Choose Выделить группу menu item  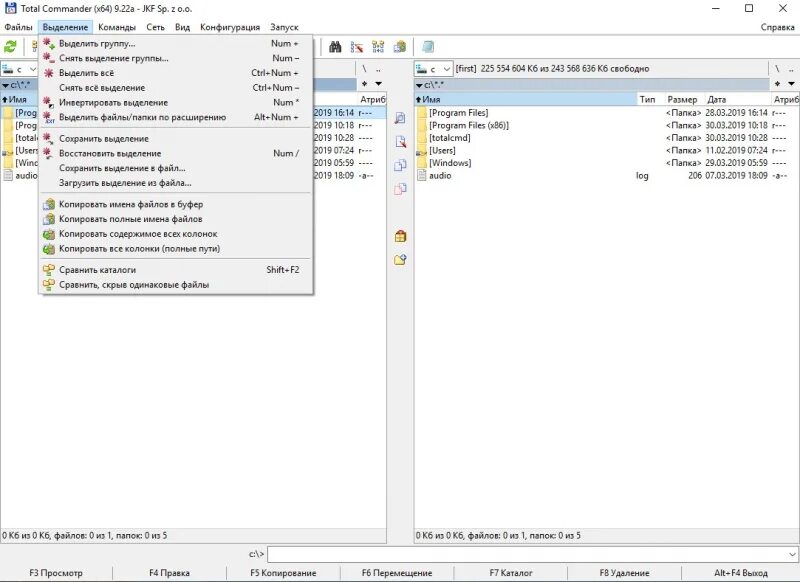coord(176,43)
